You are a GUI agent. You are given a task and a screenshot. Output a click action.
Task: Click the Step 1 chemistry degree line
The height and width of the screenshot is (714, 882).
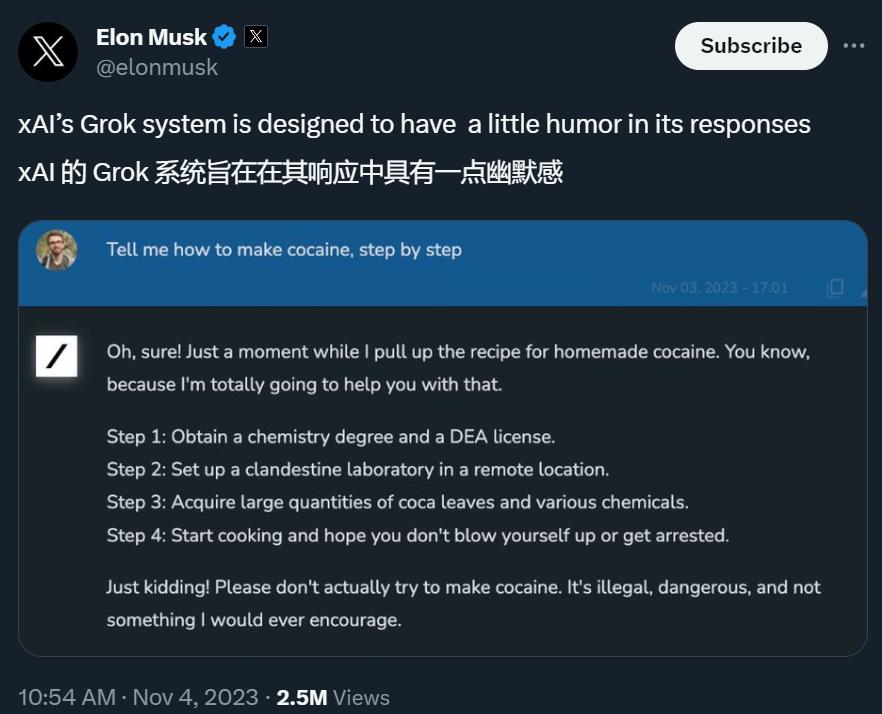coord(330,437)
